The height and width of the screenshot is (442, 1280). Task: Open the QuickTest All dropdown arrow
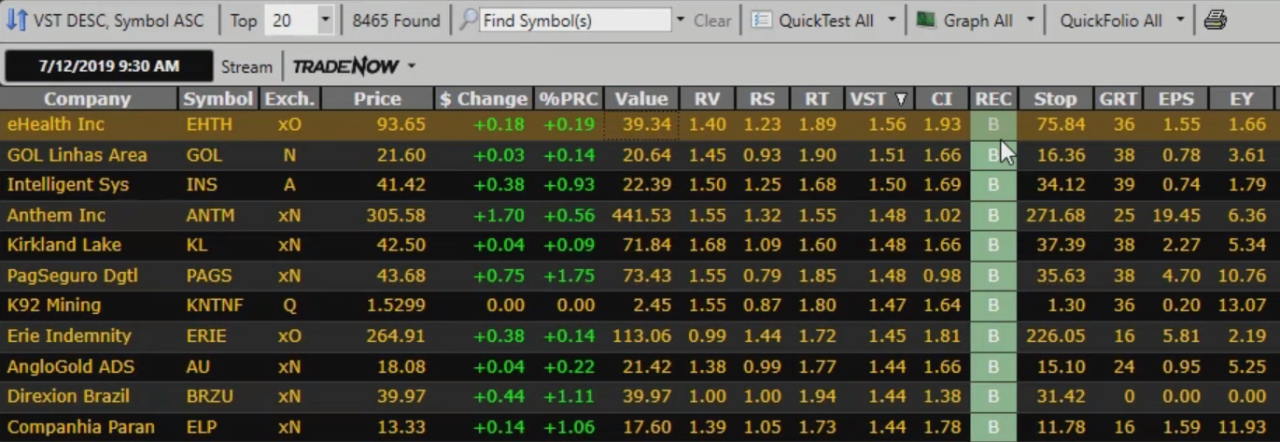coord(891,20)
